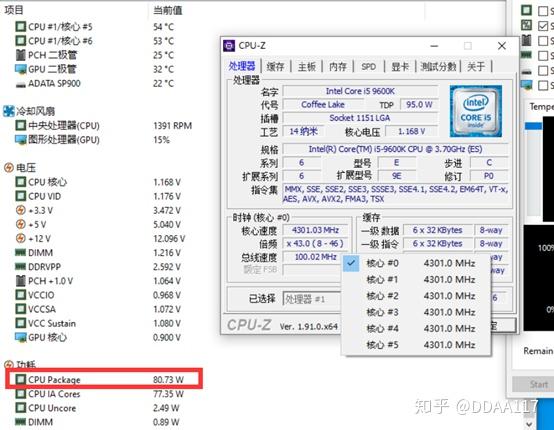
Task: Click the VCCSA chip icon
Action: click(x=21, y=309)
